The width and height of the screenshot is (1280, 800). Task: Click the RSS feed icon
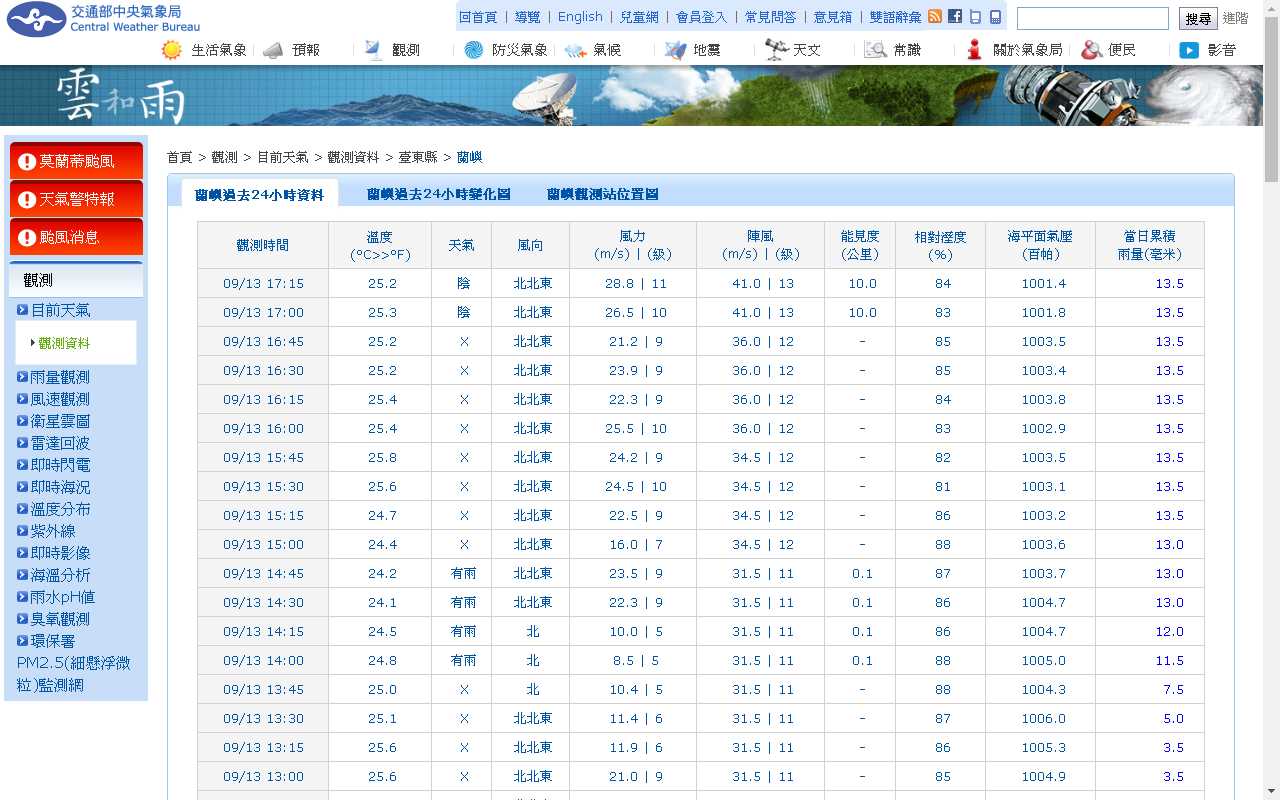coord(935,16)
